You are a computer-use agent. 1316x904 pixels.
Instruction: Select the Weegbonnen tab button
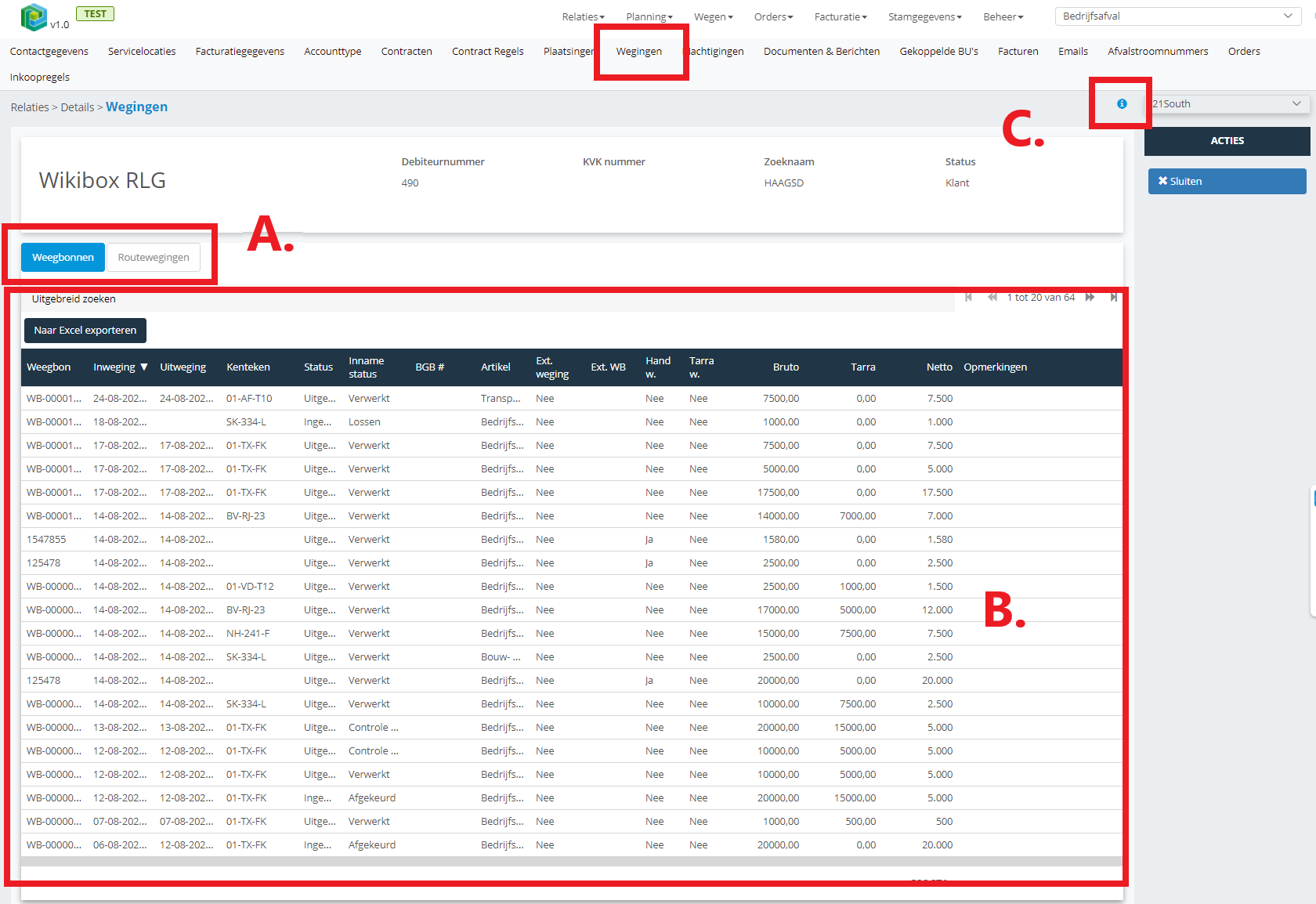(63, 257)
